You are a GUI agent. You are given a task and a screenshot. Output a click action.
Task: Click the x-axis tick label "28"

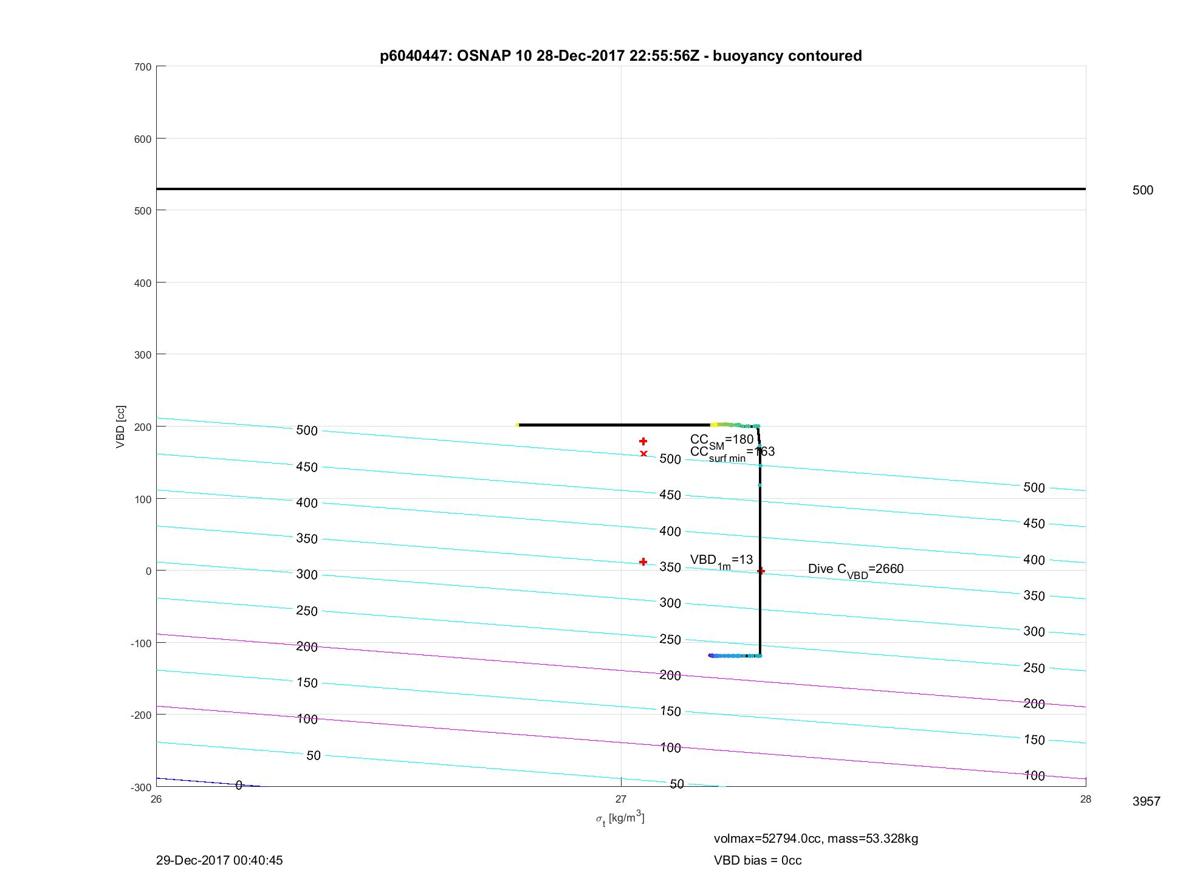click(x=1086, y=799)
